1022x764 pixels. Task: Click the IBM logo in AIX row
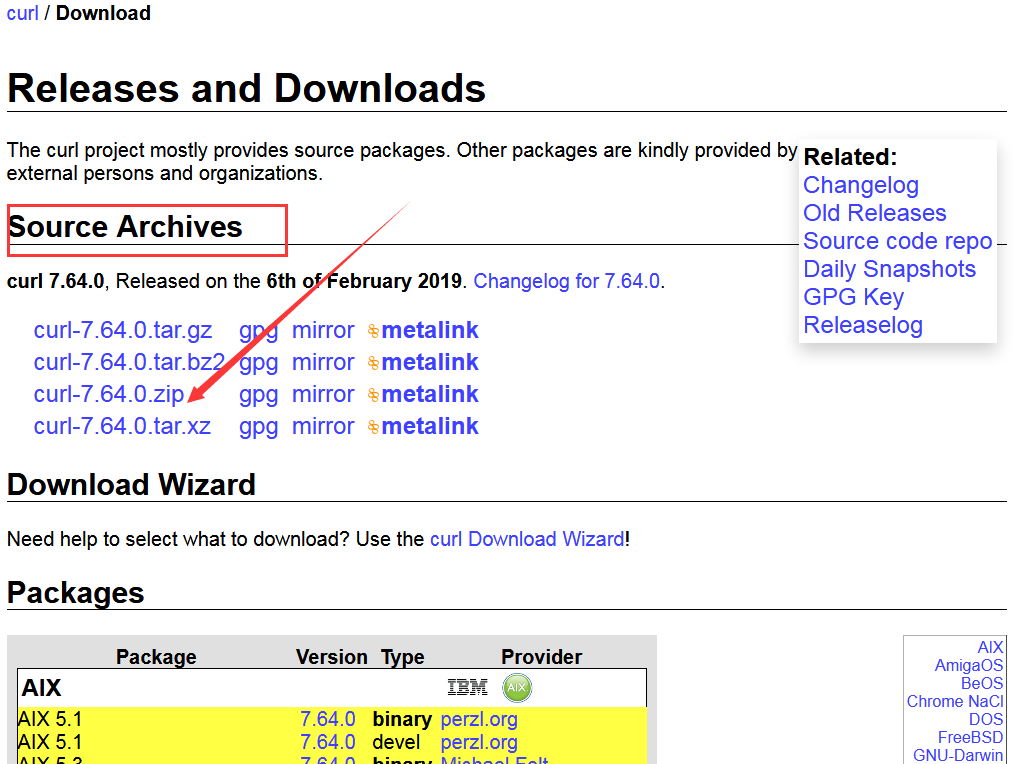[x=467, y=687]
